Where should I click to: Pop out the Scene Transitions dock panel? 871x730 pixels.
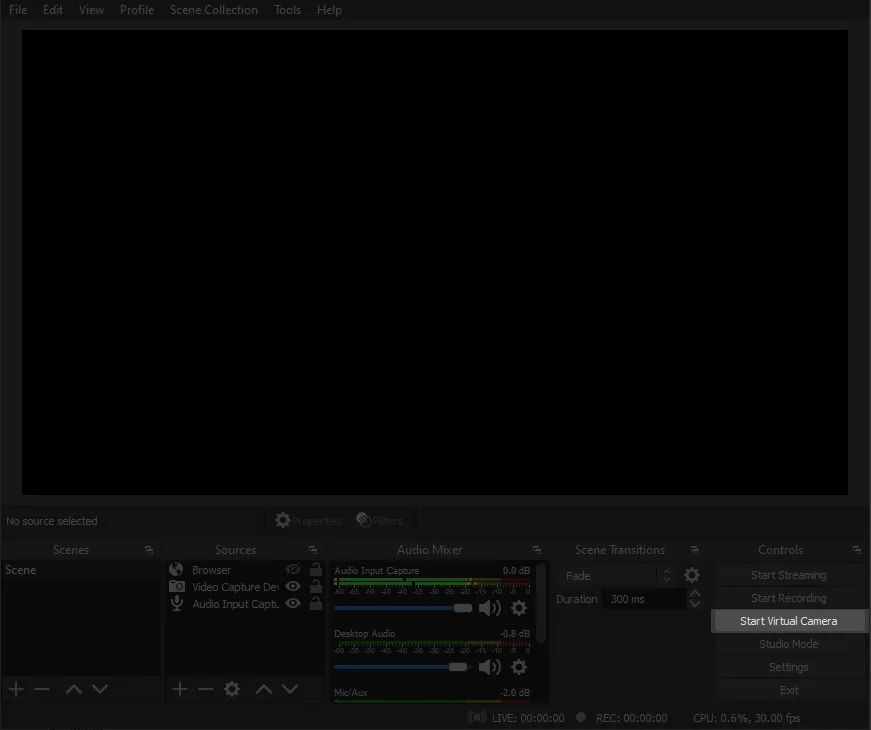point(694,549)
